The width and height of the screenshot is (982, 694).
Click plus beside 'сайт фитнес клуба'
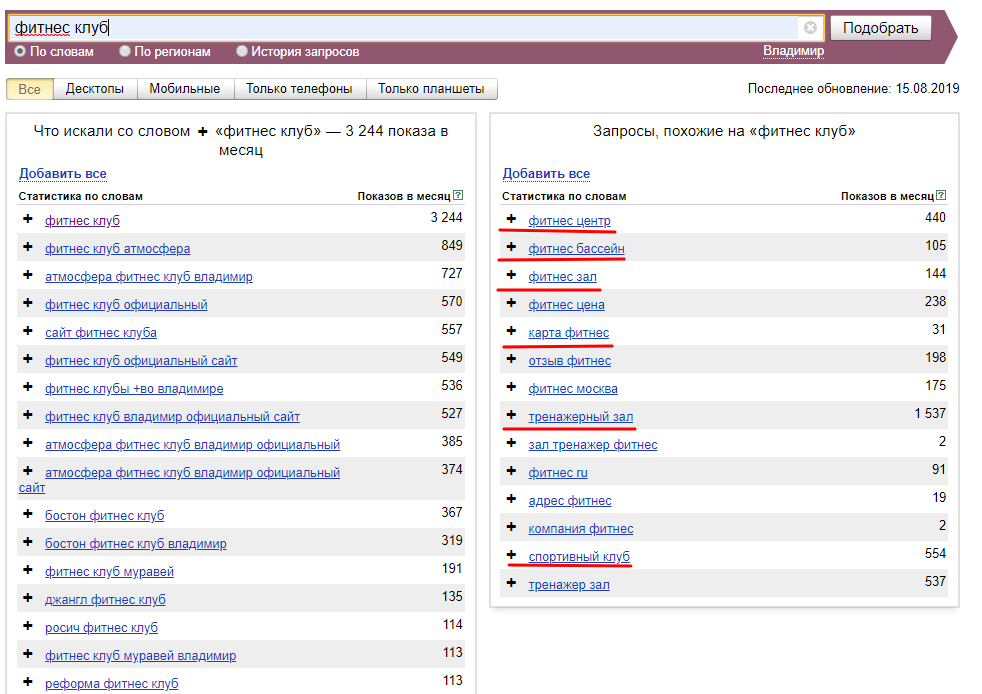[28, 331]
